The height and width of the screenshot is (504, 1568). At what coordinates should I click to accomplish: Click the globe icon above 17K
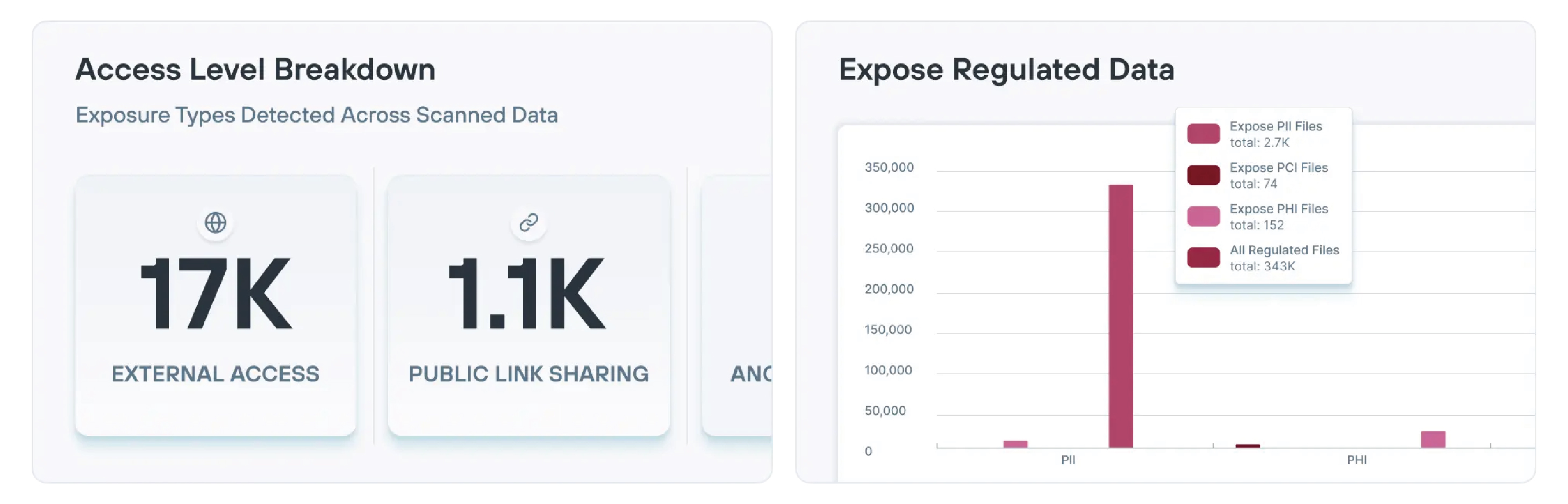(216, 223)
